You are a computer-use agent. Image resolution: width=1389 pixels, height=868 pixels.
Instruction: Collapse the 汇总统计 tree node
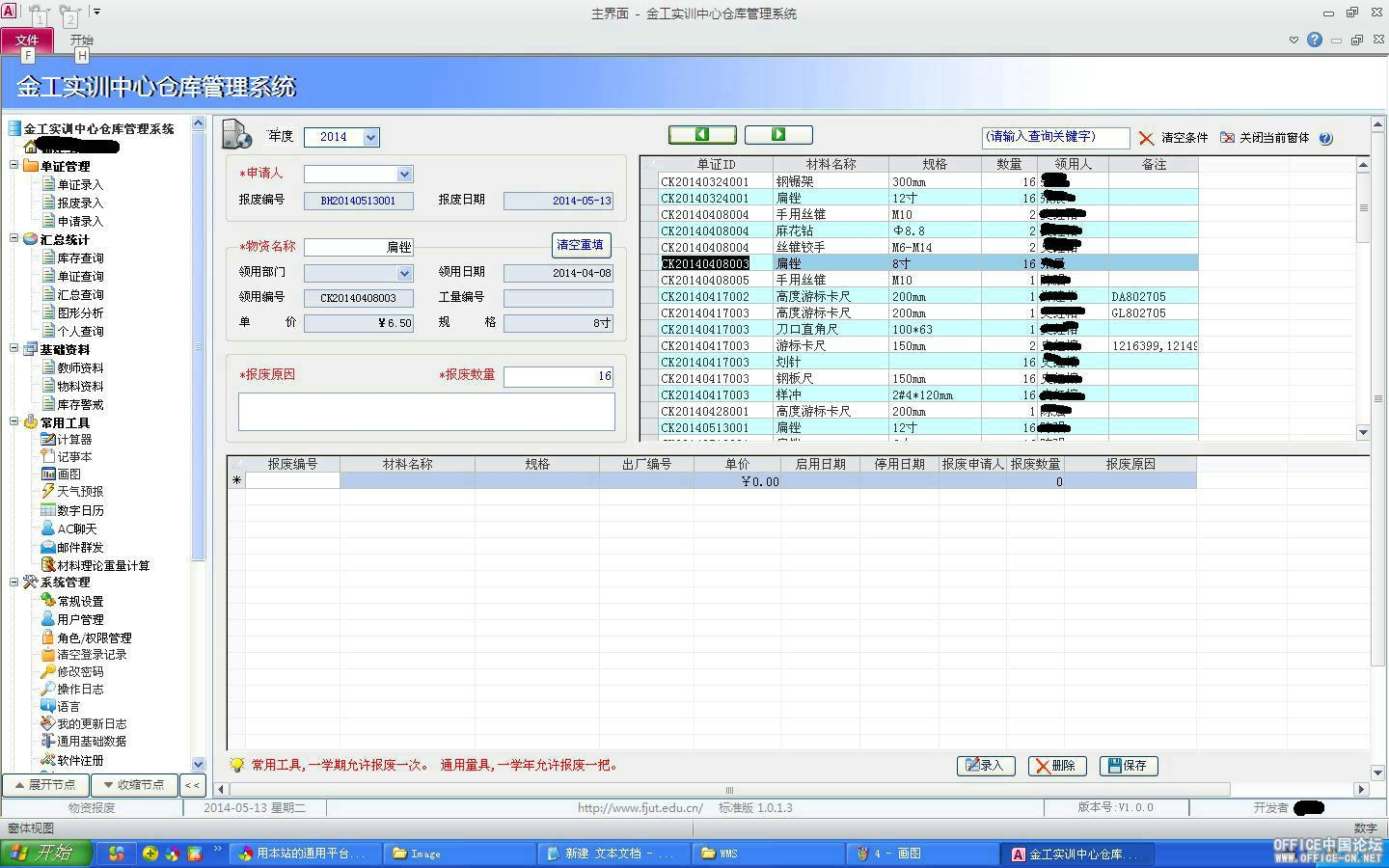tap(14, 239)
